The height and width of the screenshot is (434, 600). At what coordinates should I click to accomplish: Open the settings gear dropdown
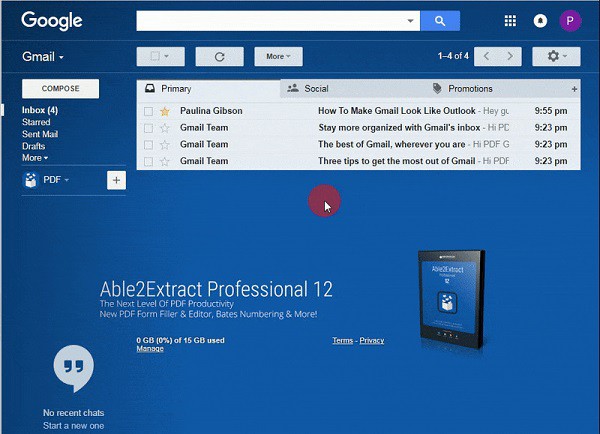[x=556, y=57]
